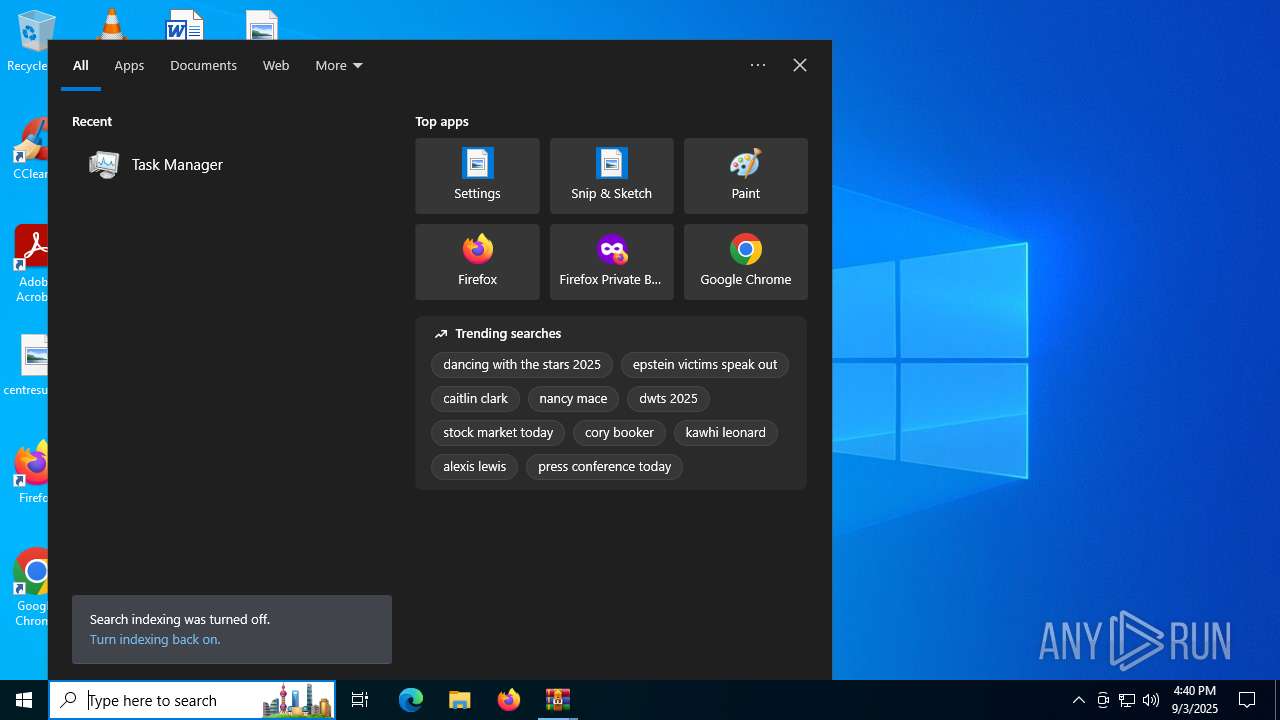
Task: Launch Snip & Sketch tile
Action: pos(611,176)
